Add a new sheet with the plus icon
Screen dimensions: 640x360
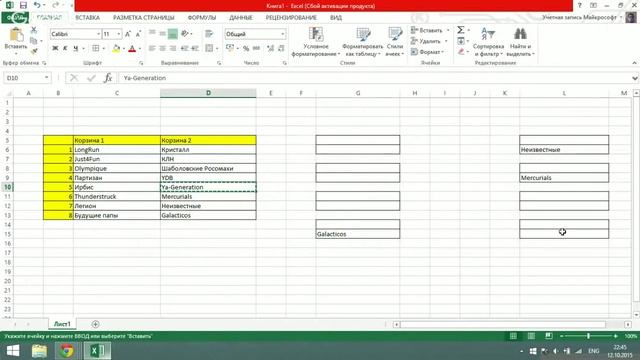coord(96,324)
